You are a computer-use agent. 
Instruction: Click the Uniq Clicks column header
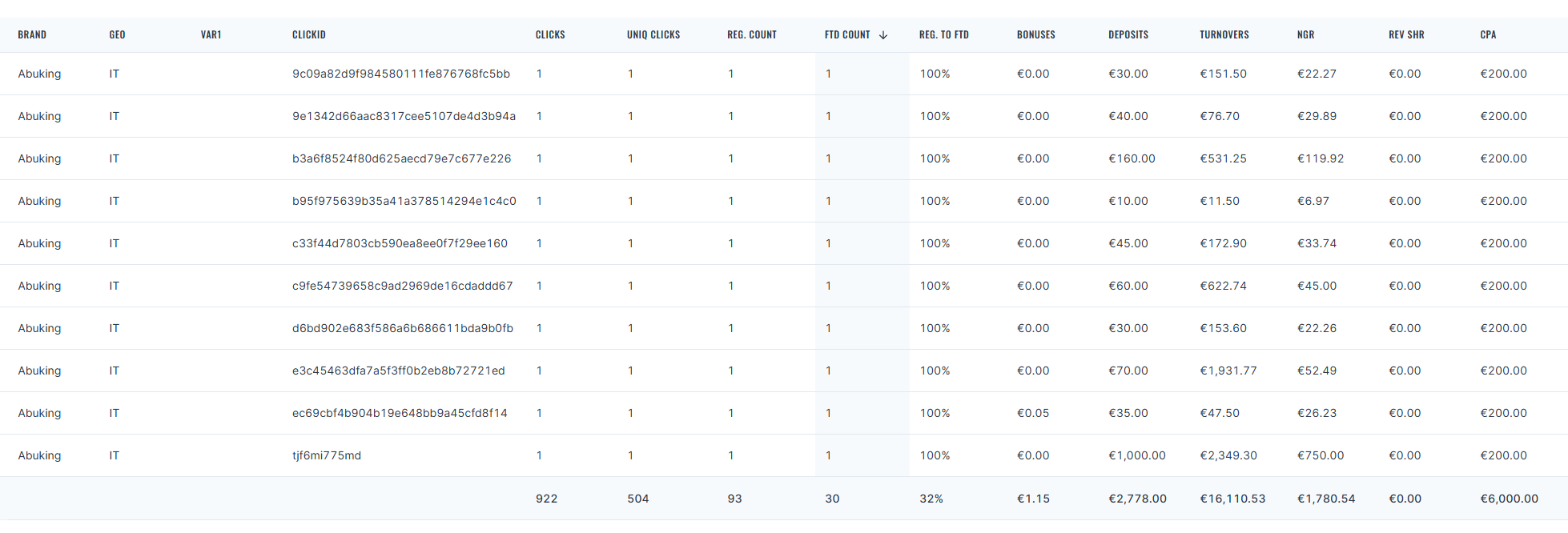[x=653, y=35]
